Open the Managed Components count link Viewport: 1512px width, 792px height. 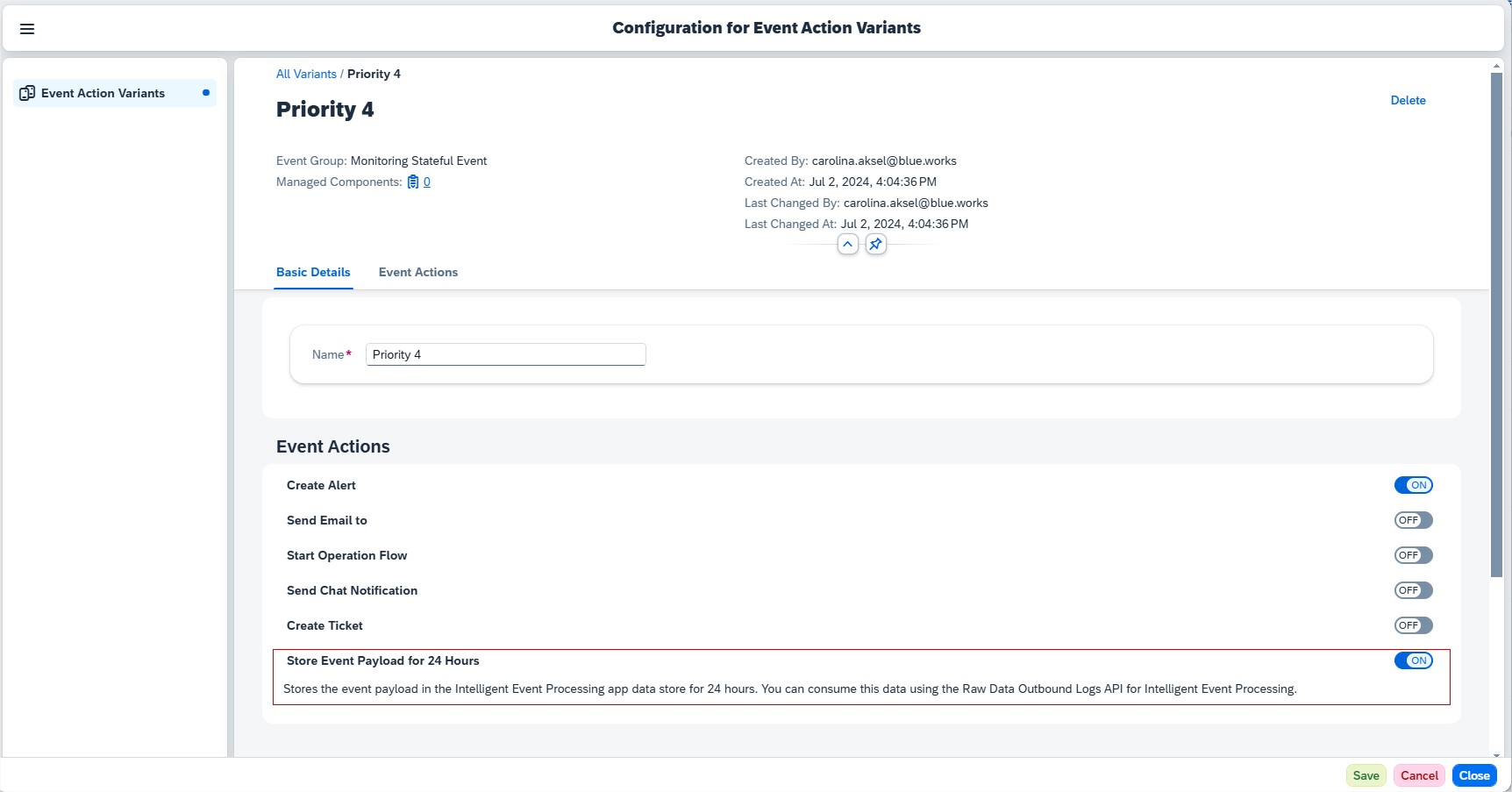[427, 182]
